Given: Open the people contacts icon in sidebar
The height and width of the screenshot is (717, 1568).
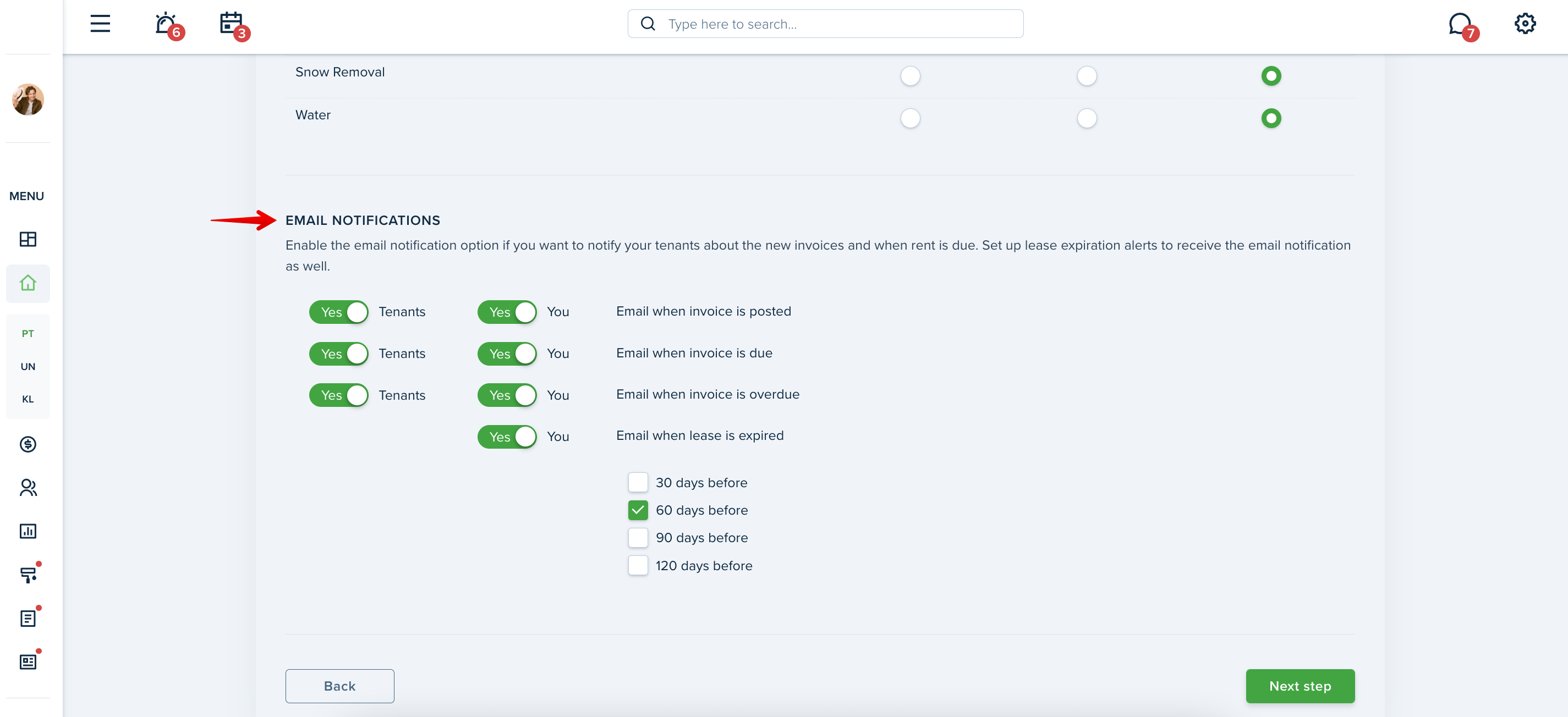Looking at the screenshot, I should (28, 488).
